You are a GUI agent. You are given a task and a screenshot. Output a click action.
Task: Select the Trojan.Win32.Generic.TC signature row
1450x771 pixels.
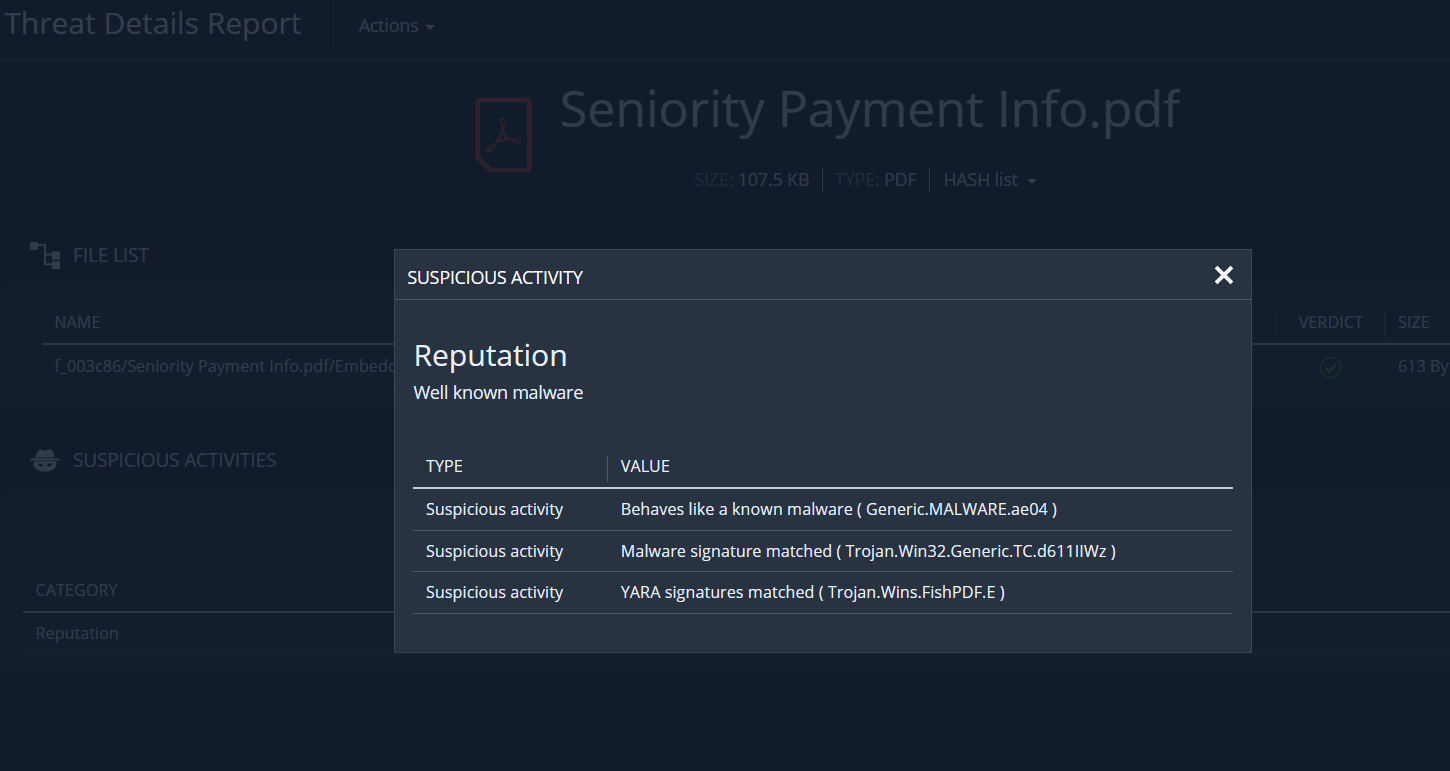[867, 551]
